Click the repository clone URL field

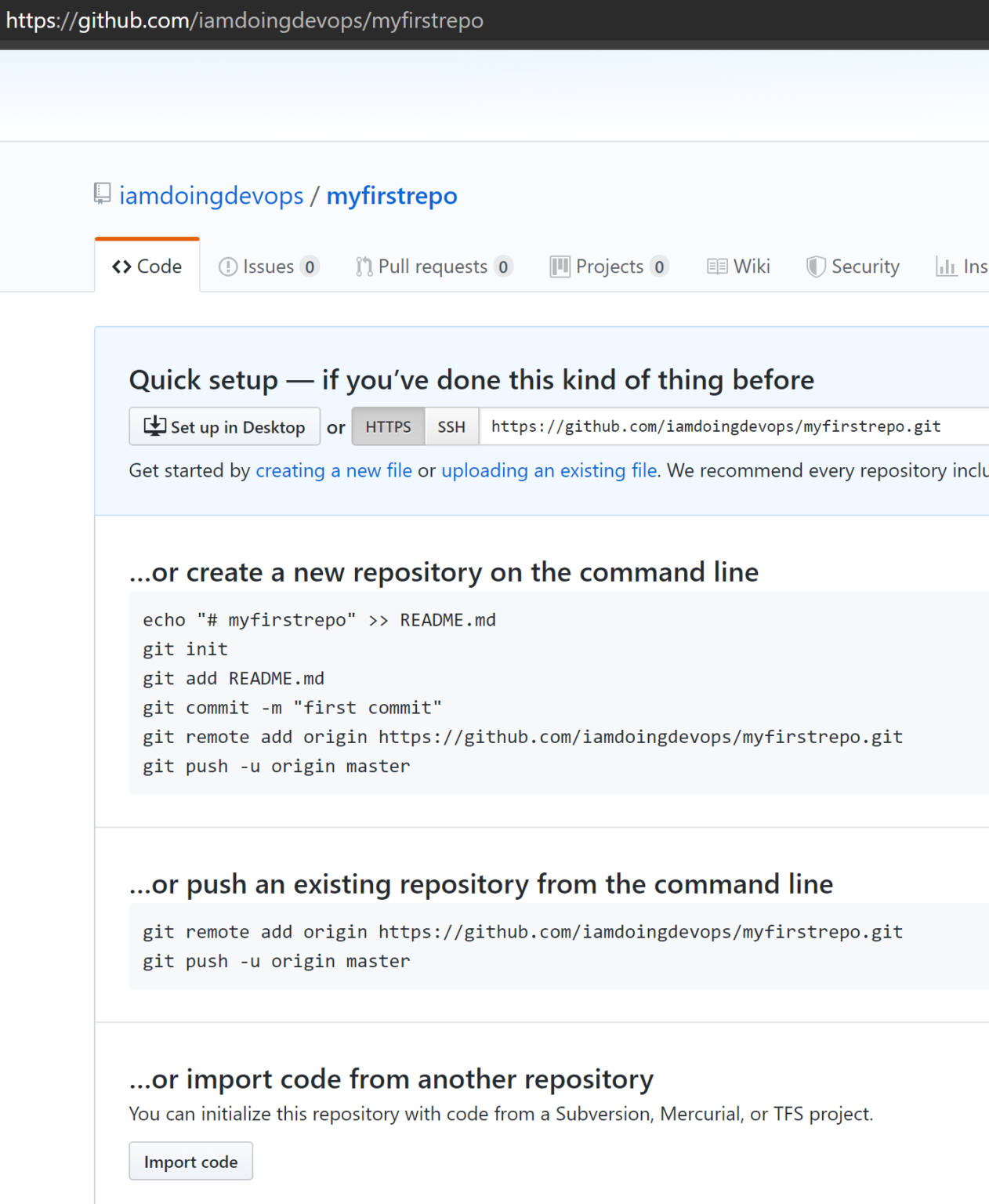point(729,426)
